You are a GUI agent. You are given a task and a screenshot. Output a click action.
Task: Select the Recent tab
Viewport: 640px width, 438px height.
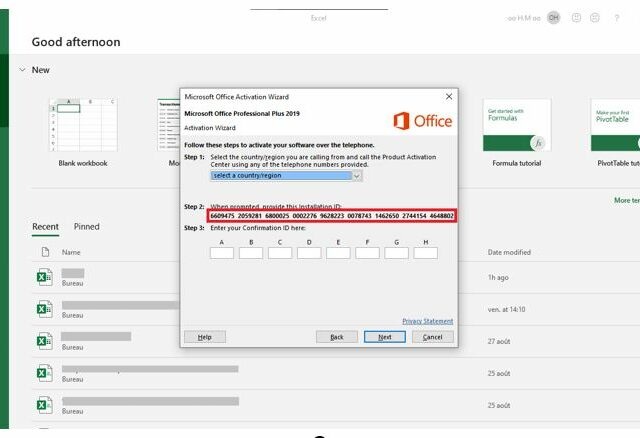(45, 227)
